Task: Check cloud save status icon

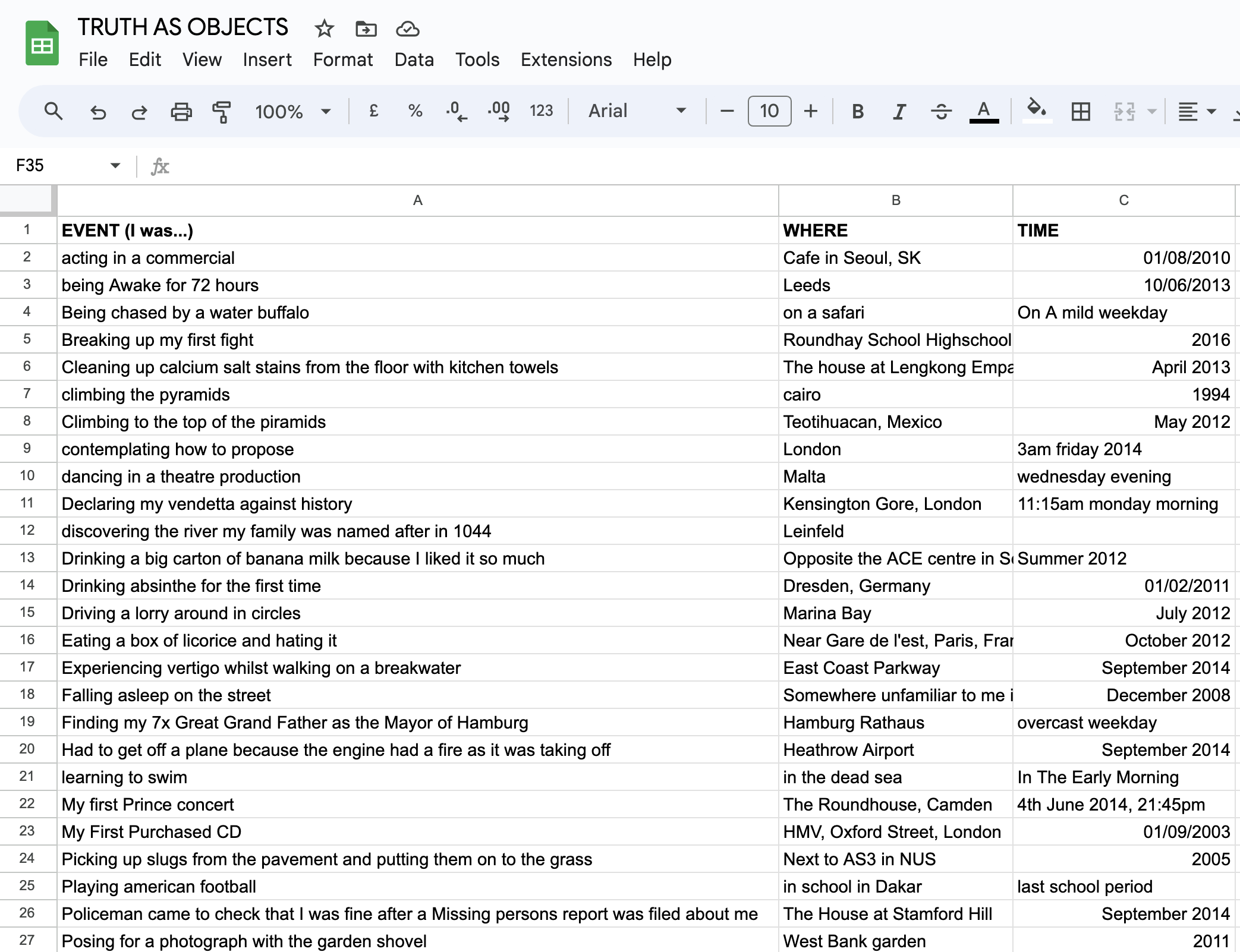Action: pos(408,29)
